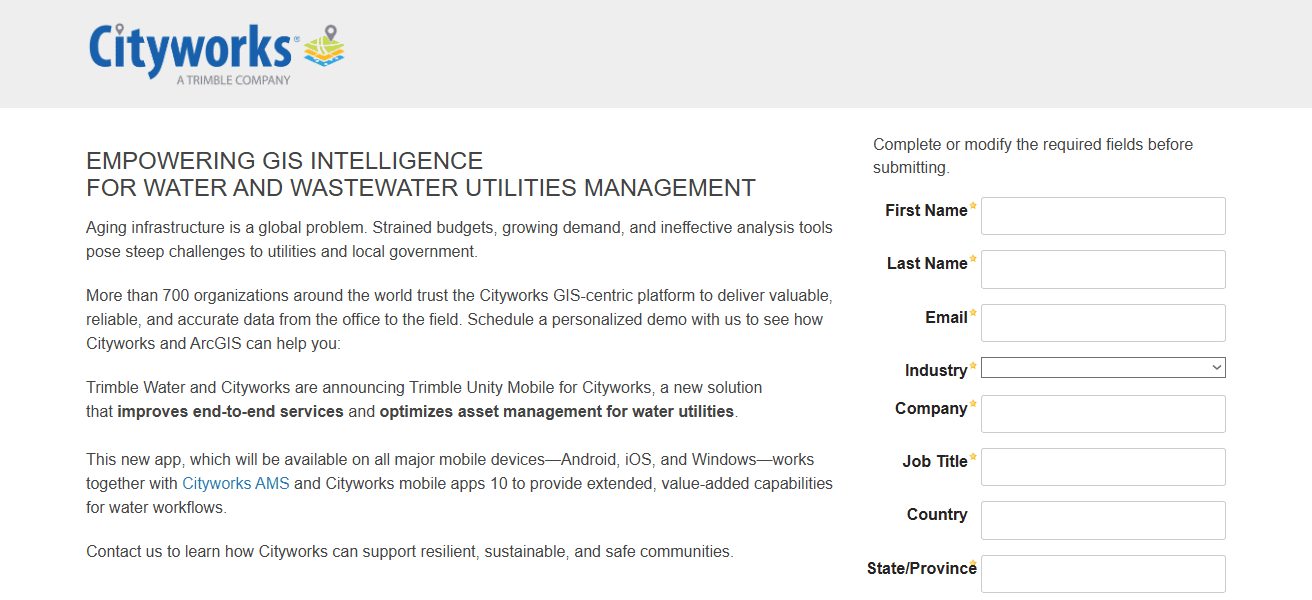
Task: Click the 'Country' form label
Action: (x=937, y=515)
